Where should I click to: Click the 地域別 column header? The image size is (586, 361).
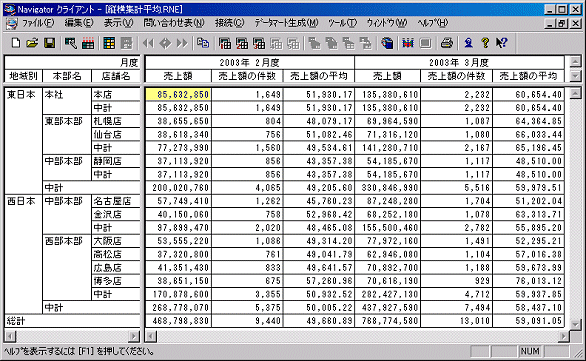click(x=24, y=76)
